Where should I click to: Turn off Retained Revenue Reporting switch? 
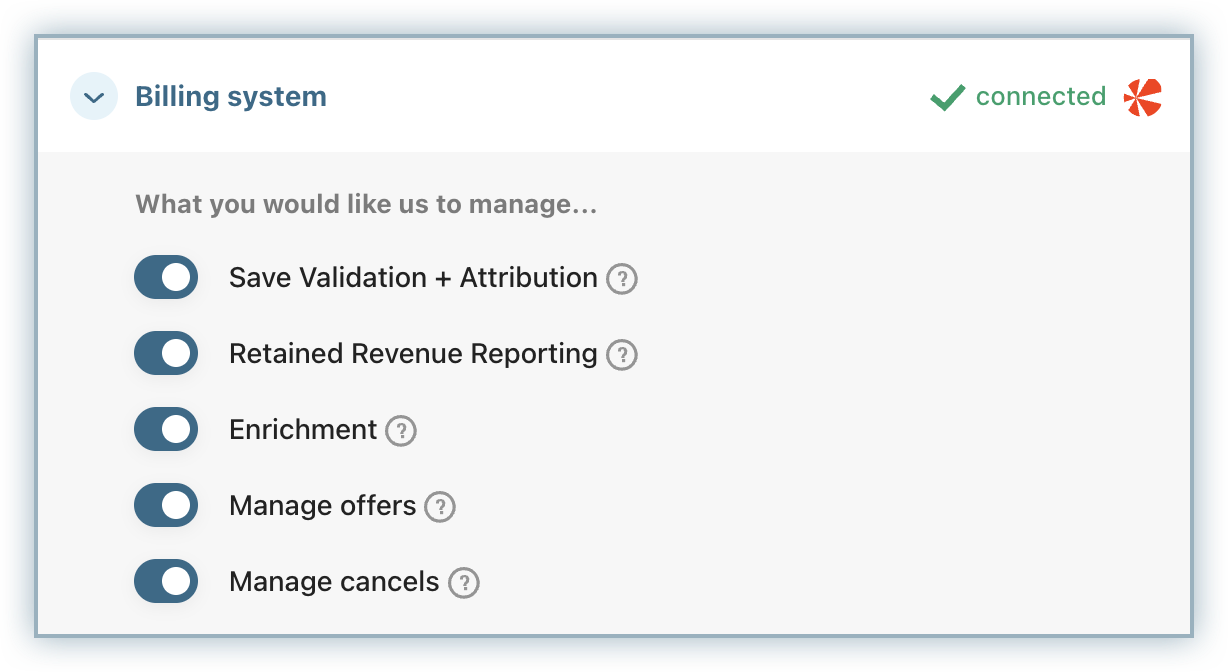click(166, 353)
